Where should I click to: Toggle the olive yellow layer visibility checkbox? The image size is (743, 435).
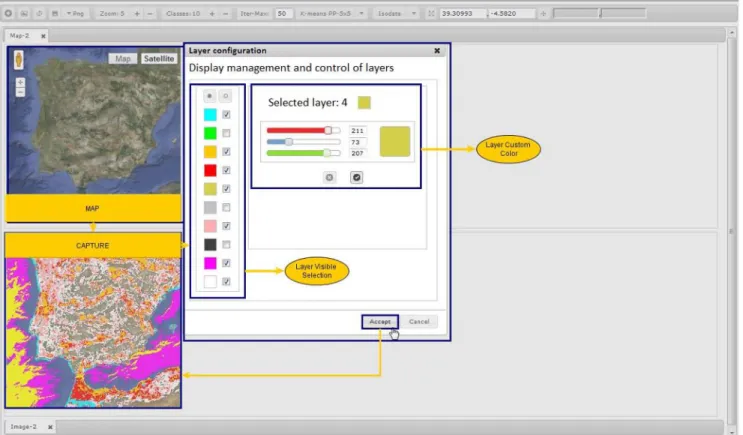pos(227,189)
